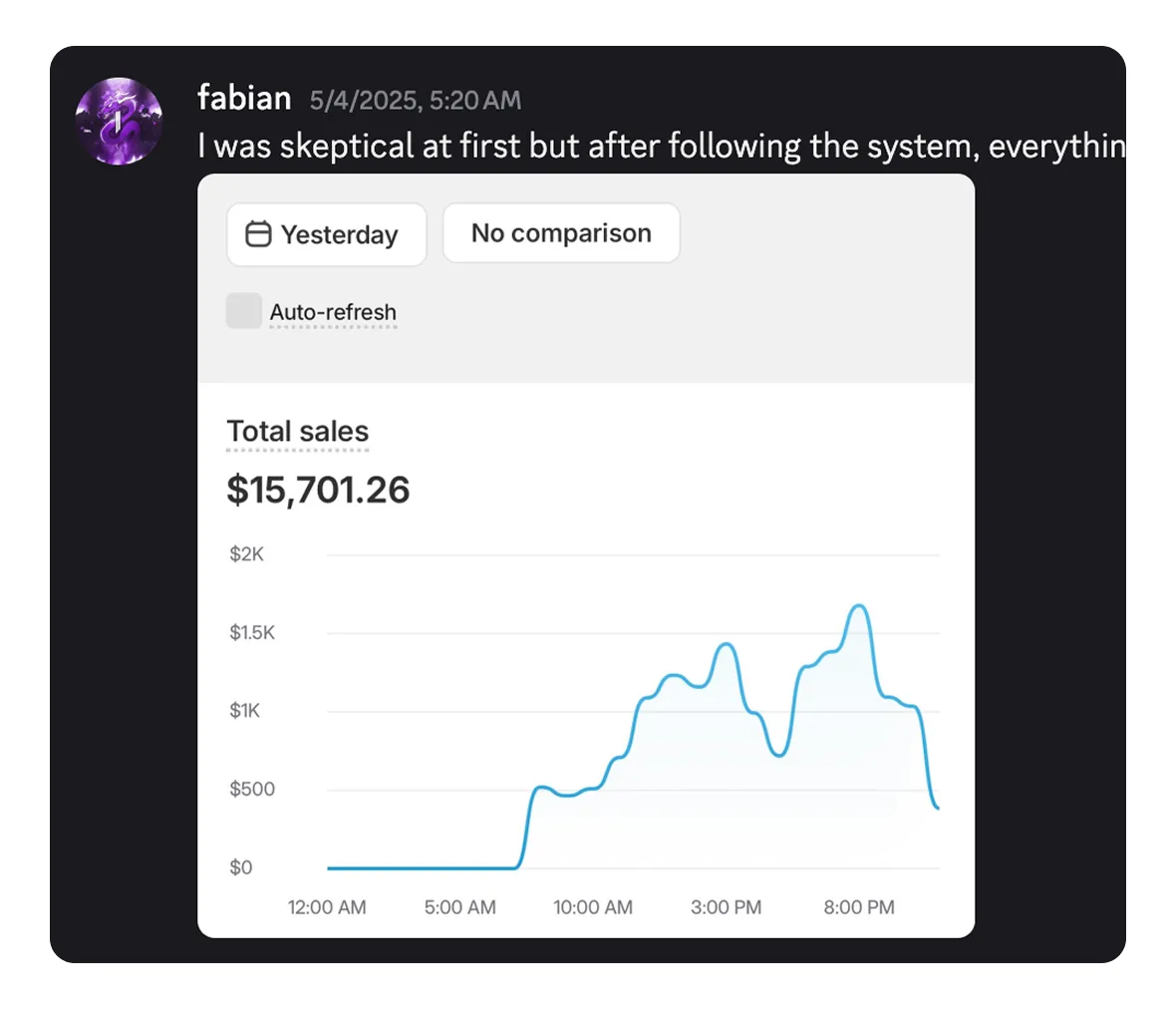
Task: Click the $15,701.26 total sales amount
Action: coord(318,491)
